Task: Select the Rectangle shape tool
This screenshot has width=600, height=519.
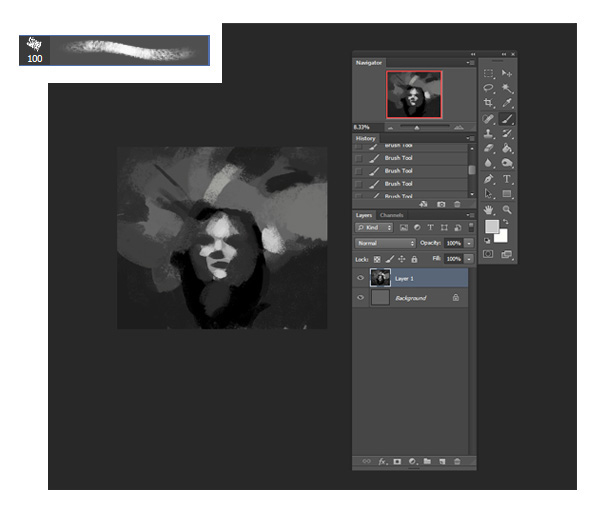Action: [x=507, y=194]
